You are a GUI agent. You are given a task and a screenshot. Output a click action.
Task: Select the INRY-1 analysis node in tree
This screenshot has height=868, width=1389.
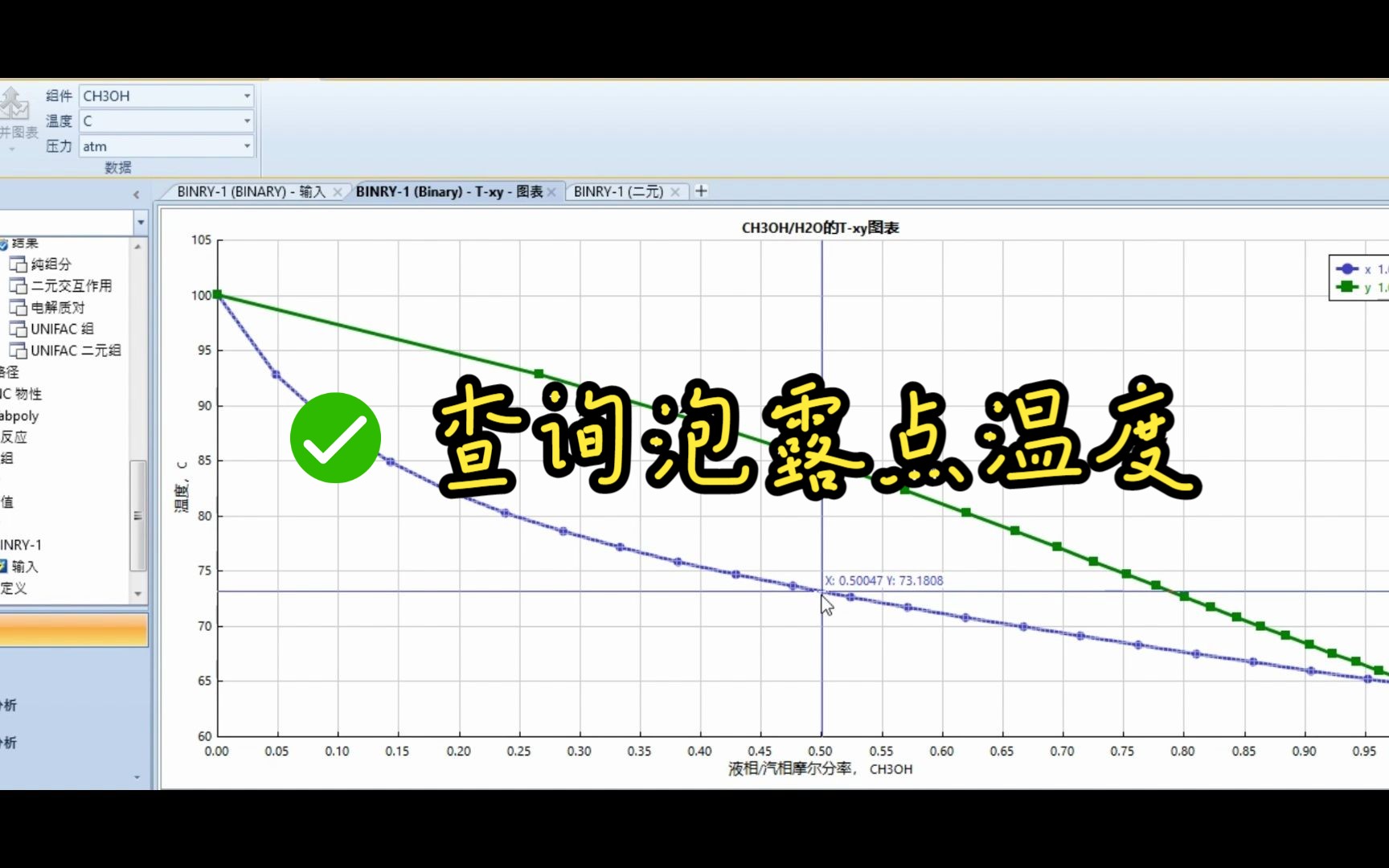coord(21,545)
